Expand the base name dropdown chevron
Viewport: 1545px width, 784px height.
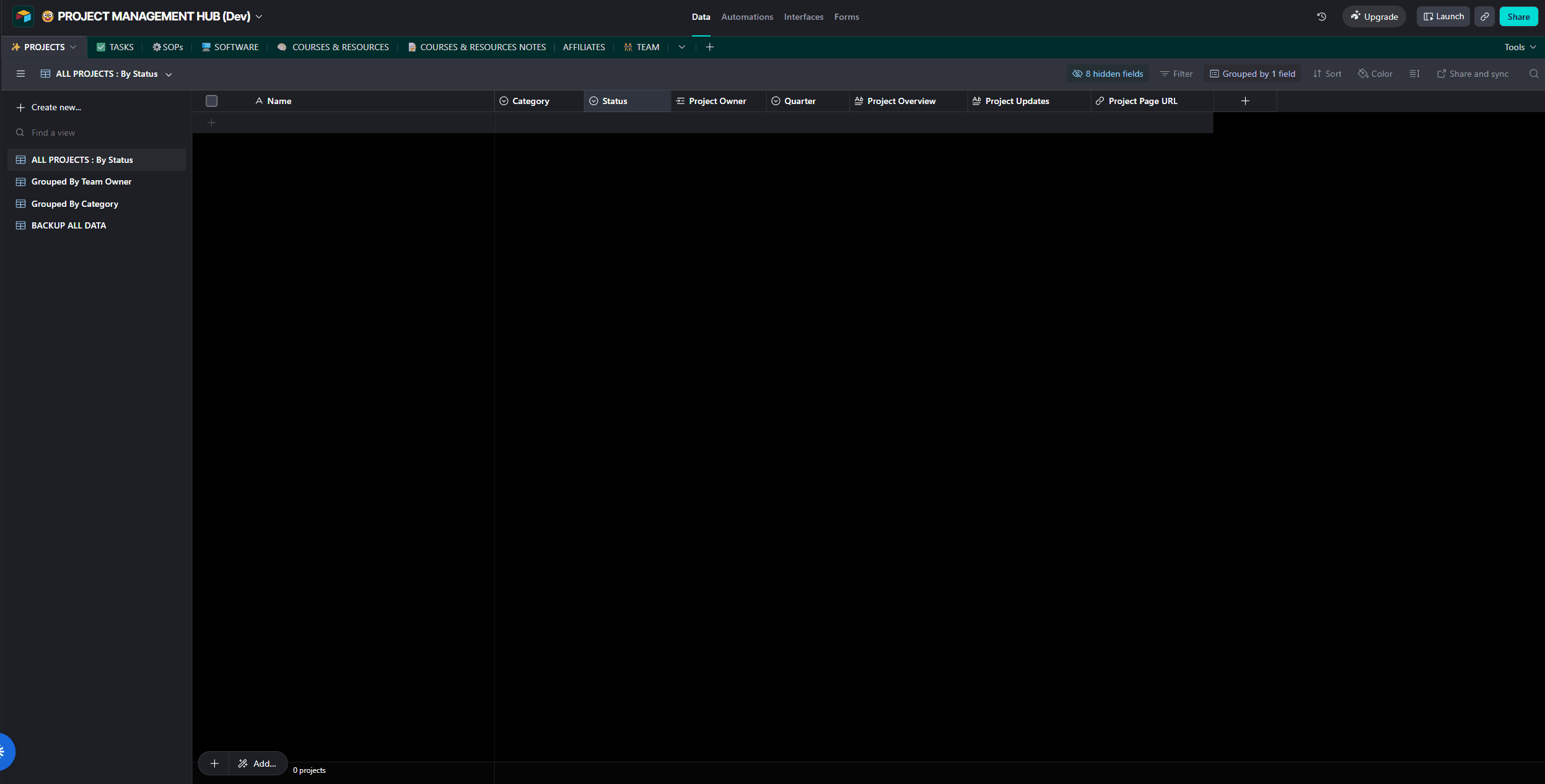click(x=259, y=17)
